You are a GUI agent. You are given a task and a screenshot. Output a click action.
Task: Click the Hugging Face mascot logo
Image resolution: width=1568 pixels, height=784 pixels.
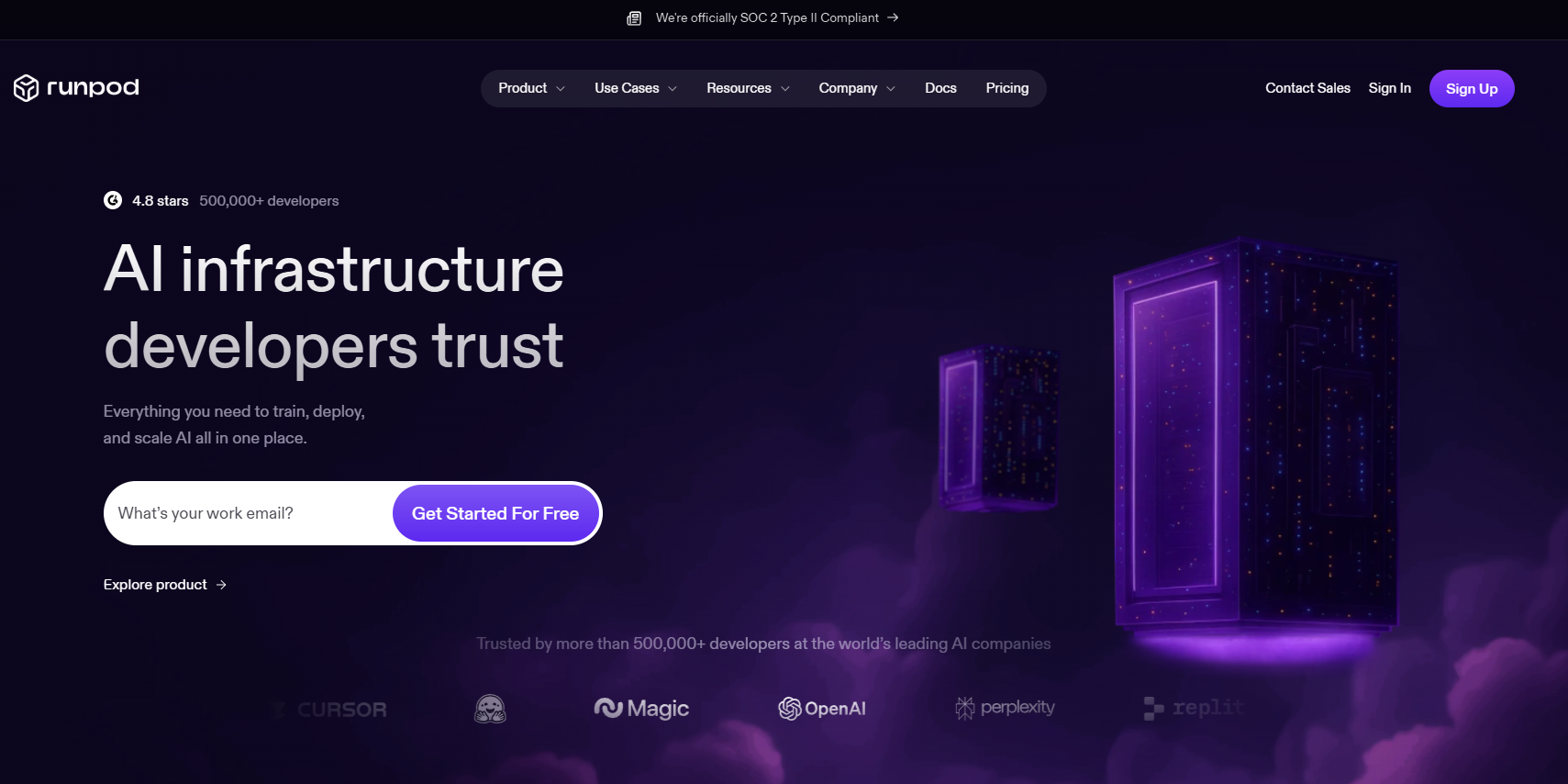click(x=490, y=709)
